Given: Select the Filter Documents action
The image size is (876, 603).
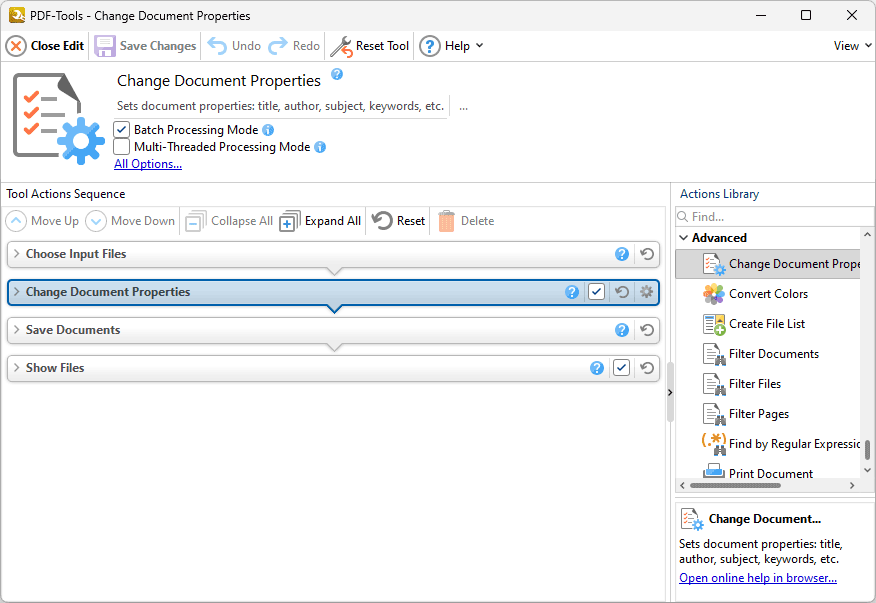Looking at the screenshot, I should point(768,354).
